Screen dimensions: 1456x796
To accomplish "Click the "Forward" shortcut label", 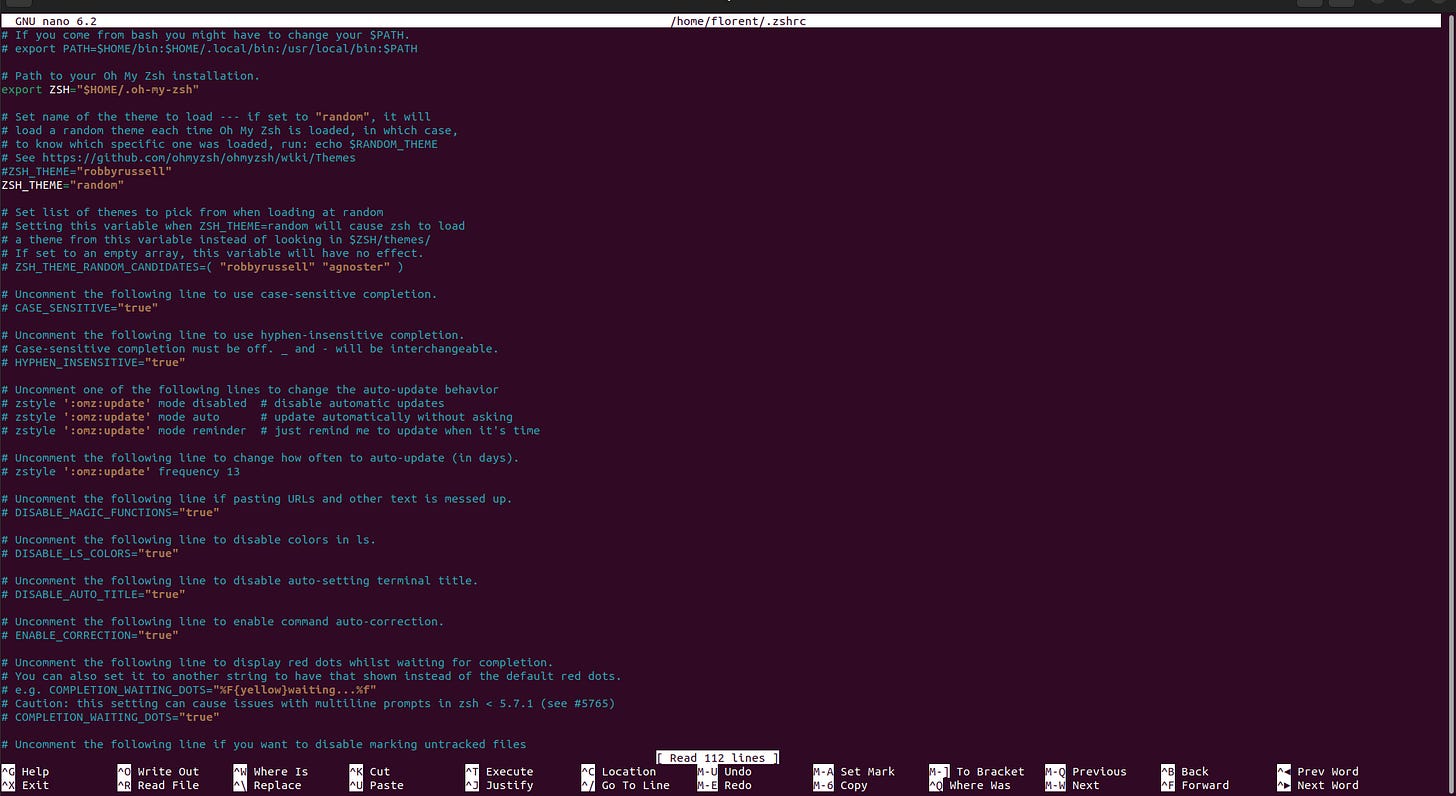I will point(1205,786).
